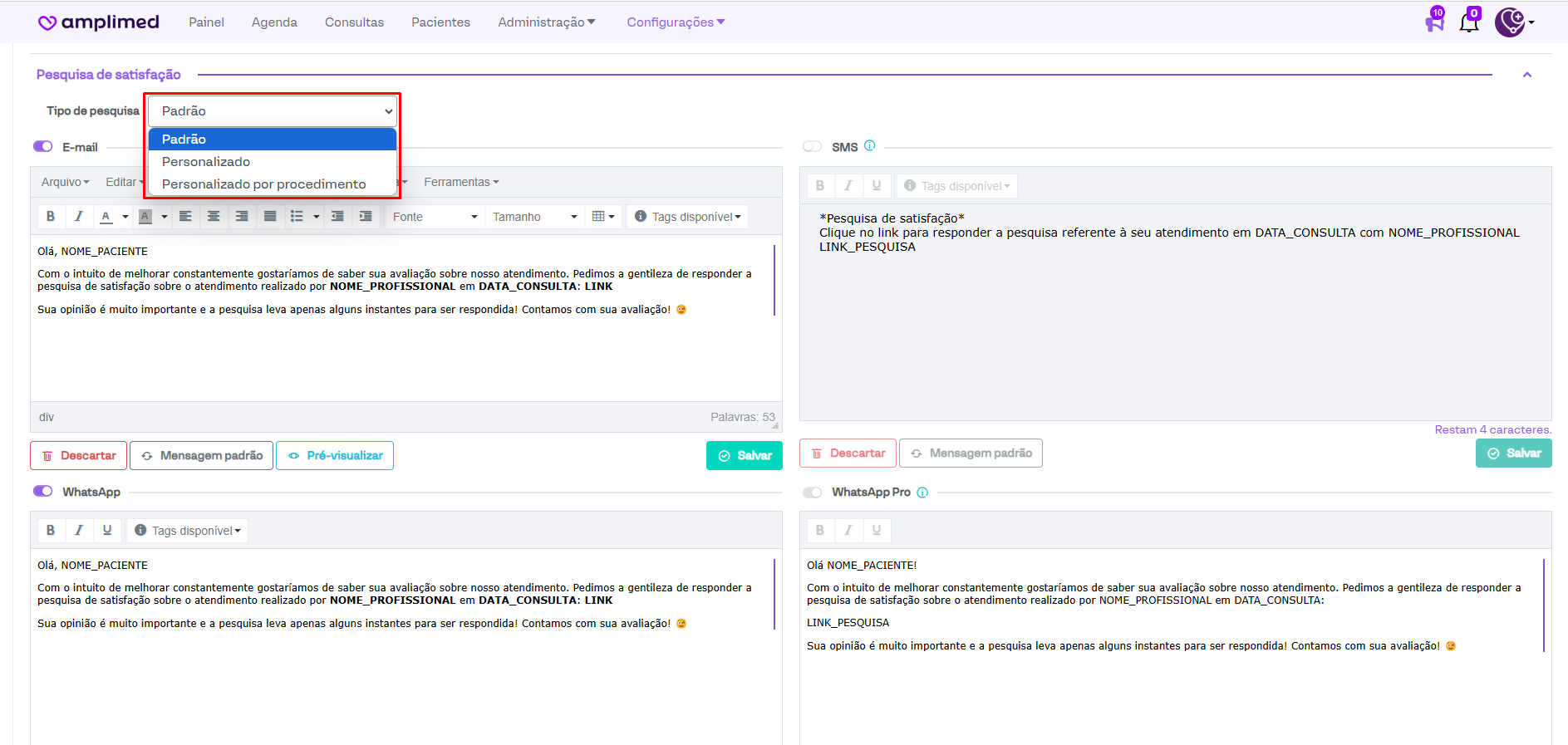Underline text in the WhatsApp editor

coord(107,531)
